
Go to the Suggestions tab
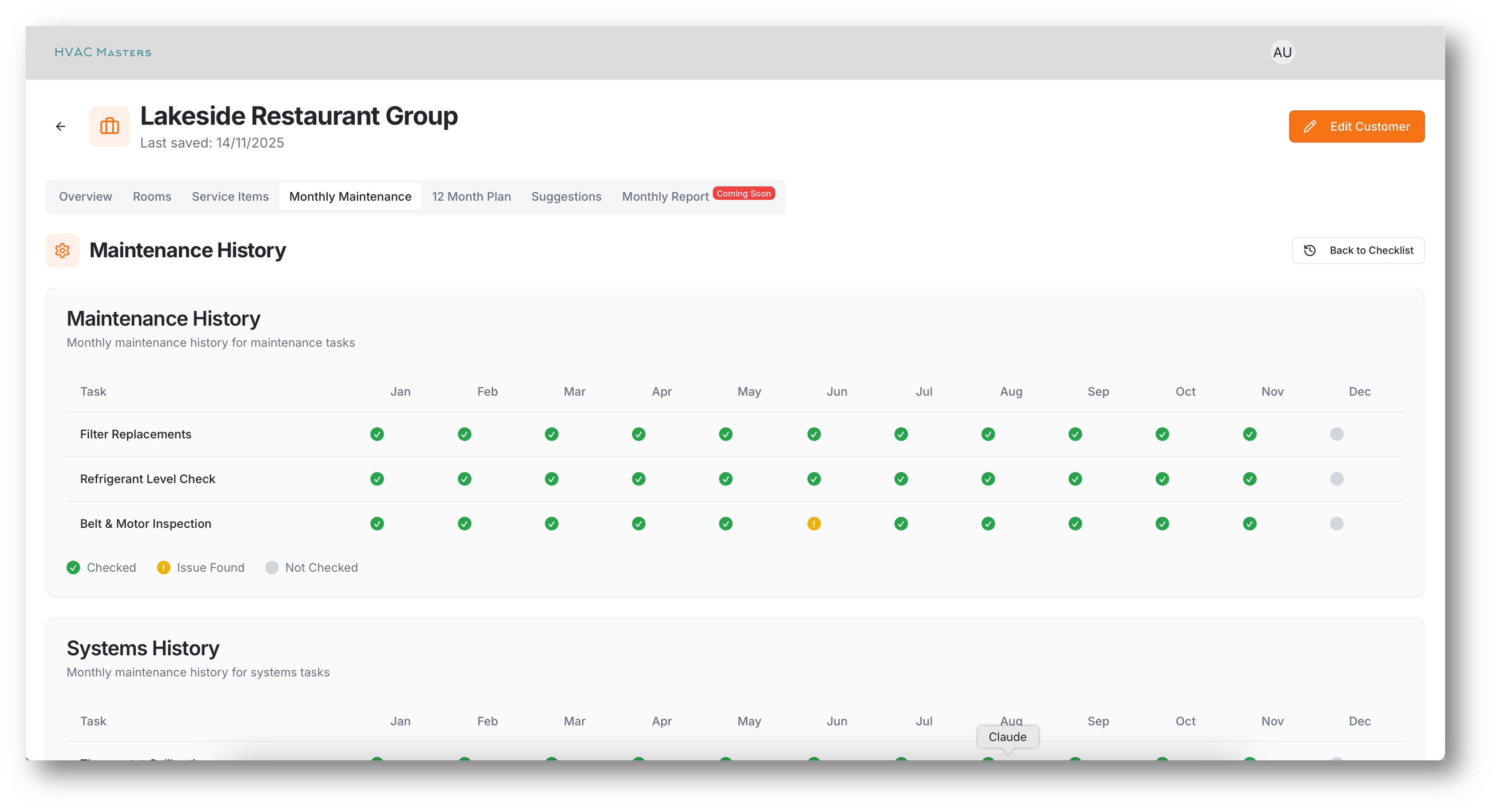click(566, 196)
